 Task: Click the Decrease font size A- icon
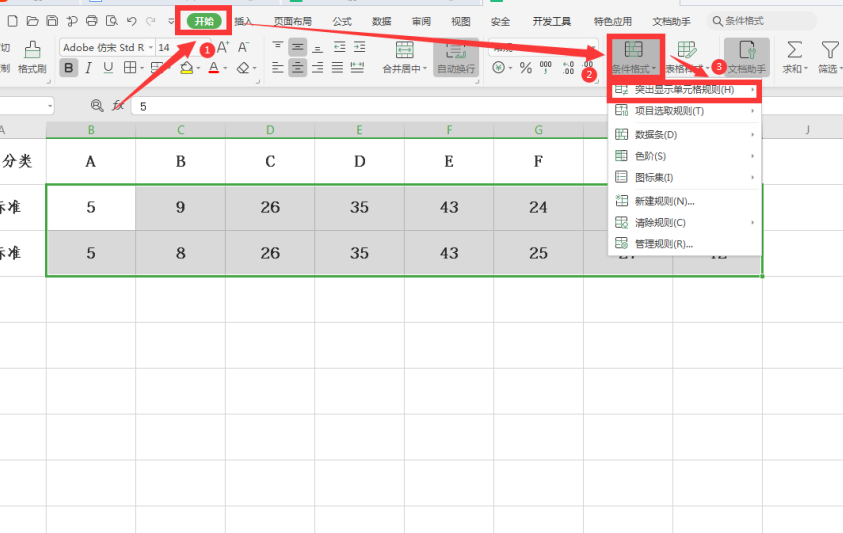(244, 47)
